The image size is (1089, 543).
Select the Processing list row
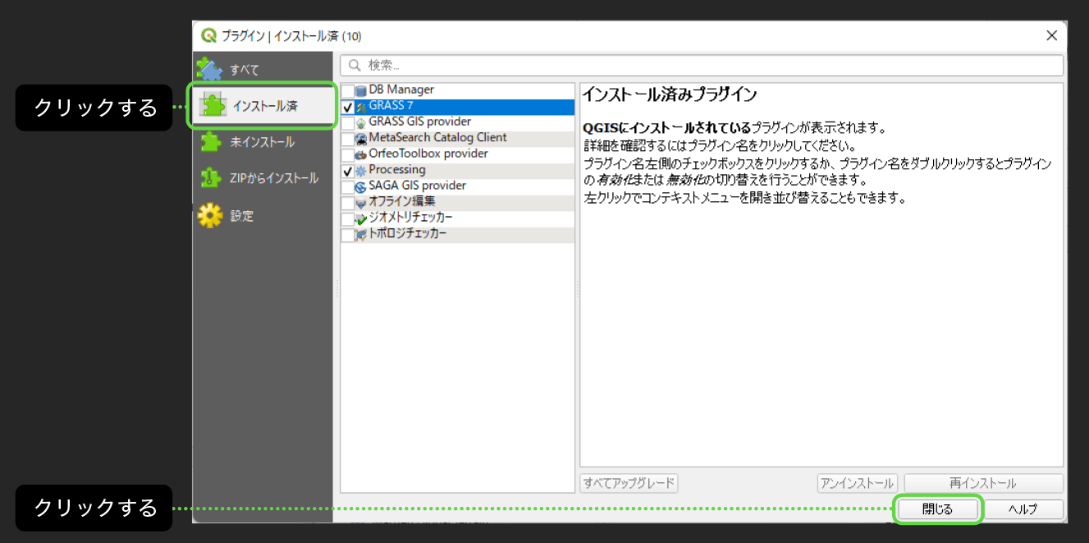click(x=458, y=171)
